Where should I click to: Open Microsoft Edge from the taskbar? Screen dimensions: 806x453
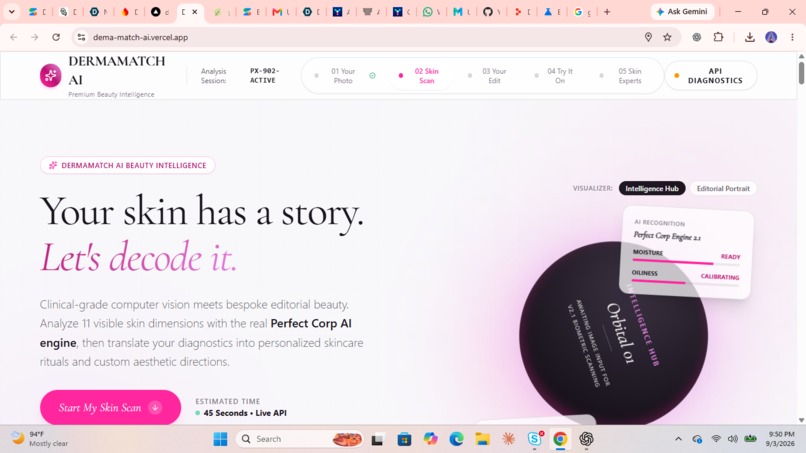pos(456,439)
